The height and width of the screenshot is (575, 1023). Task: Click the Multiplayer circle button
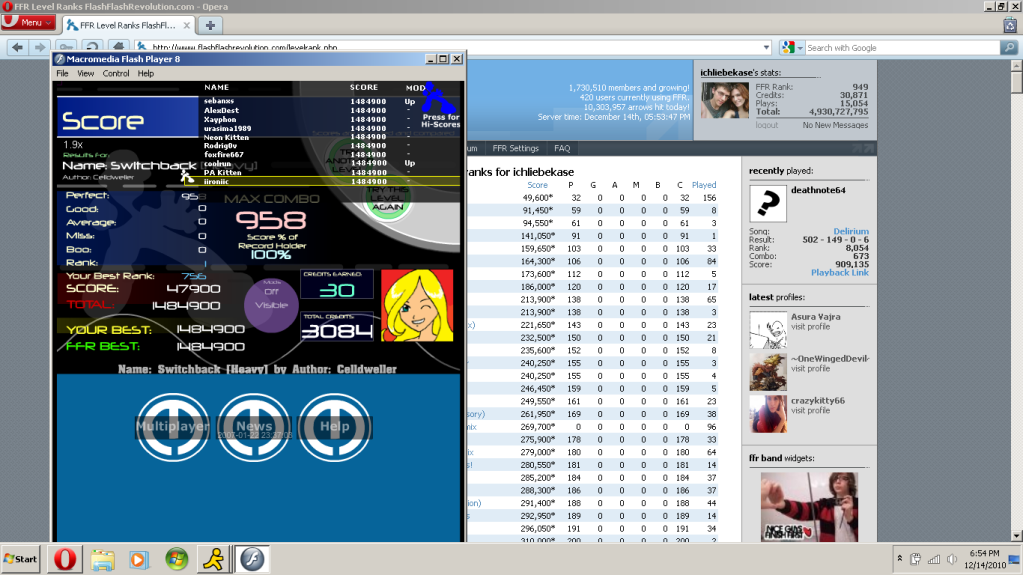point(173,427)
